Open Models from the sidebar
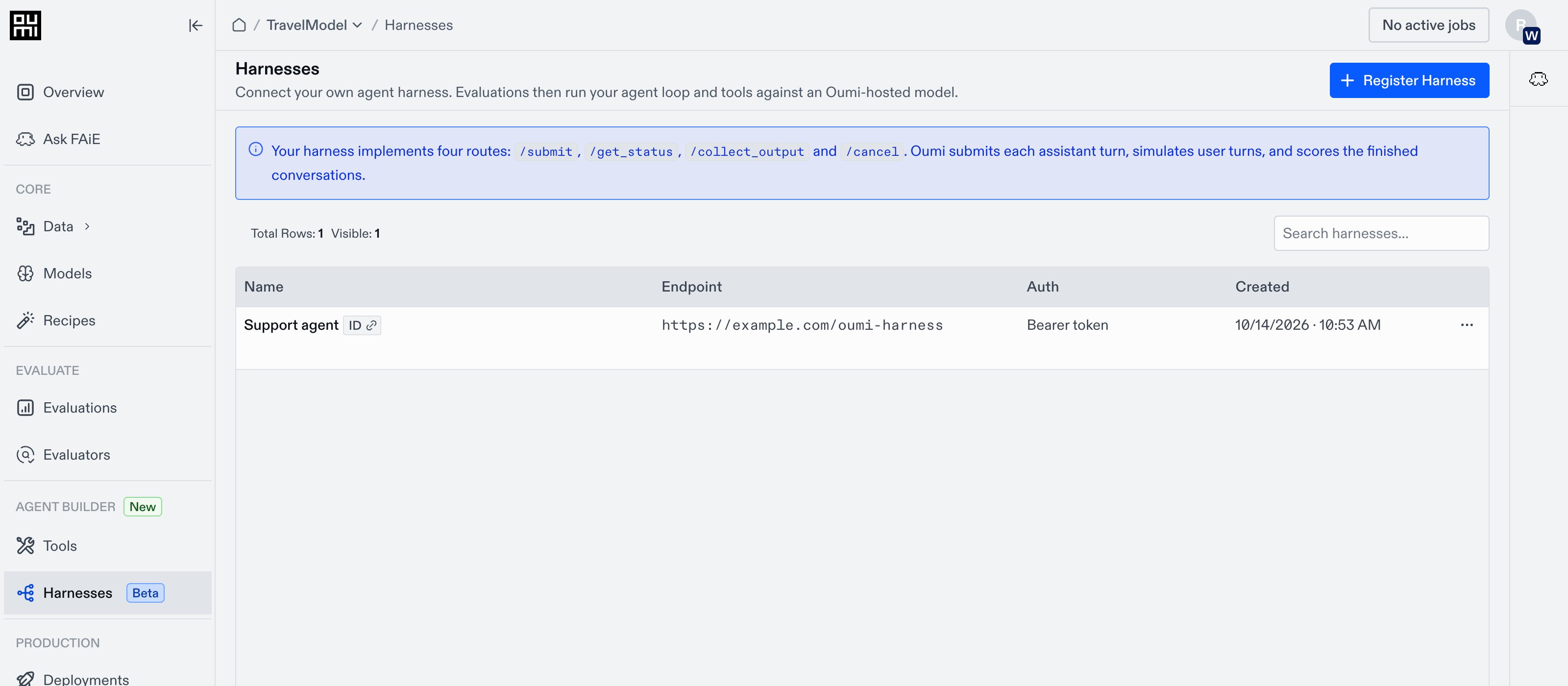The height and width of the screenshot is (686, 1568). pos(108,274)
